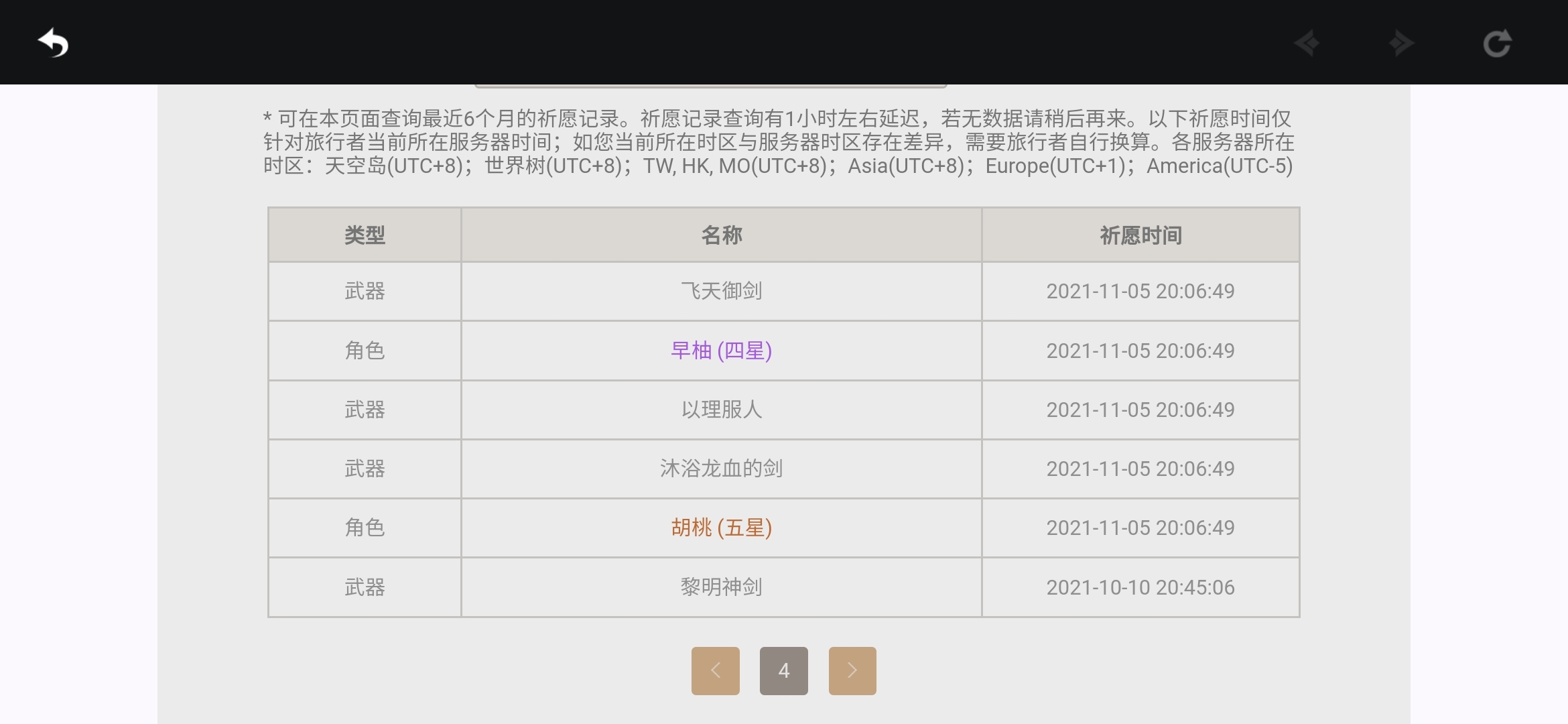Select the 以理服人 name cell
Viewport: 1568px width, 724px height.
[722, 410]
